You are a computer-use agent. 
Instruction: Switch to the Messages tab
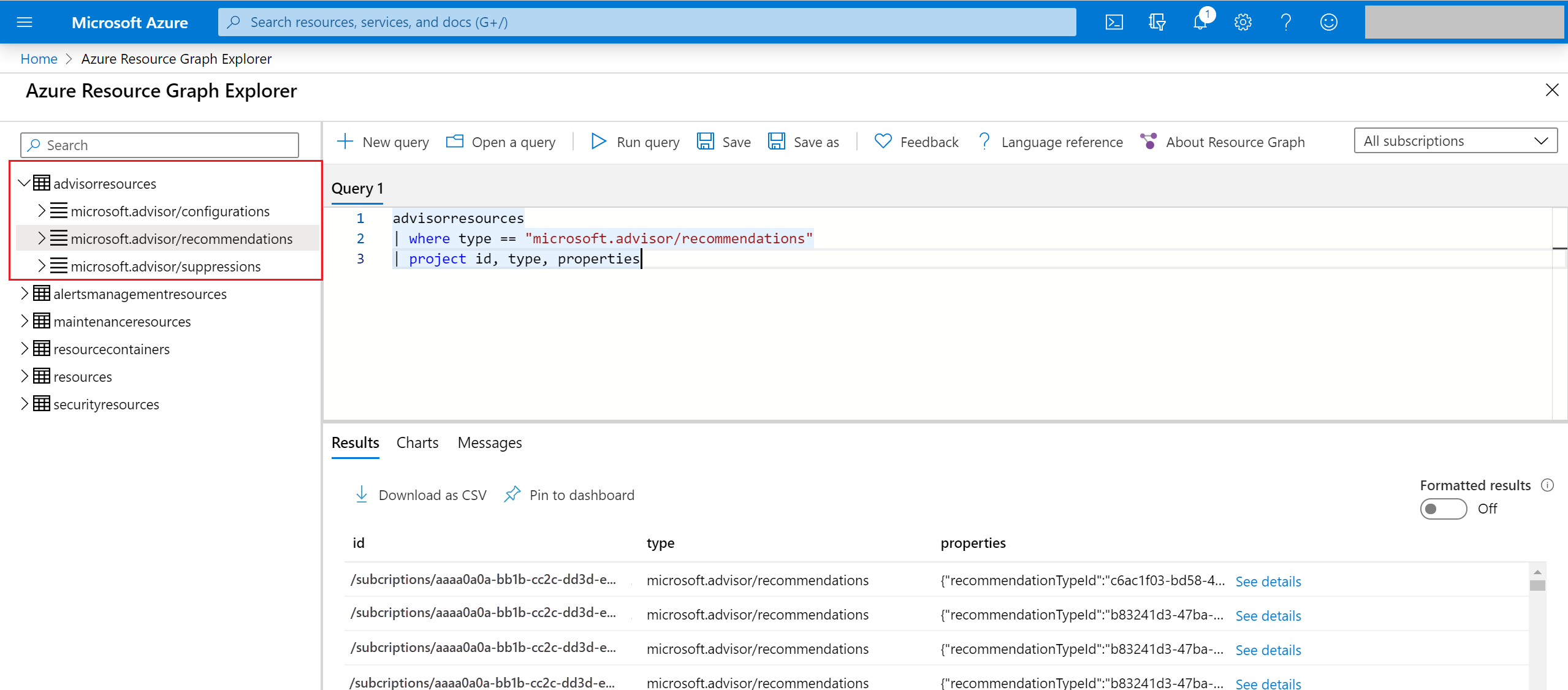tap(489, 442)
